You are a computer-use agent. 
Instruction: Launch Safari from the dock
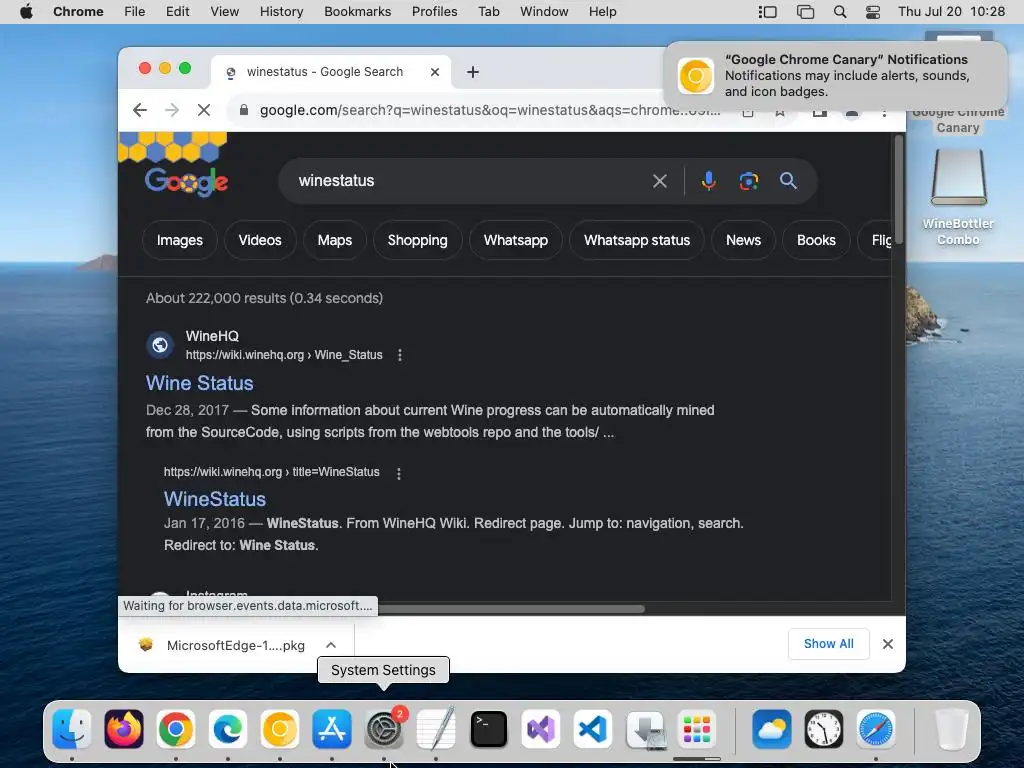[876, 729]
